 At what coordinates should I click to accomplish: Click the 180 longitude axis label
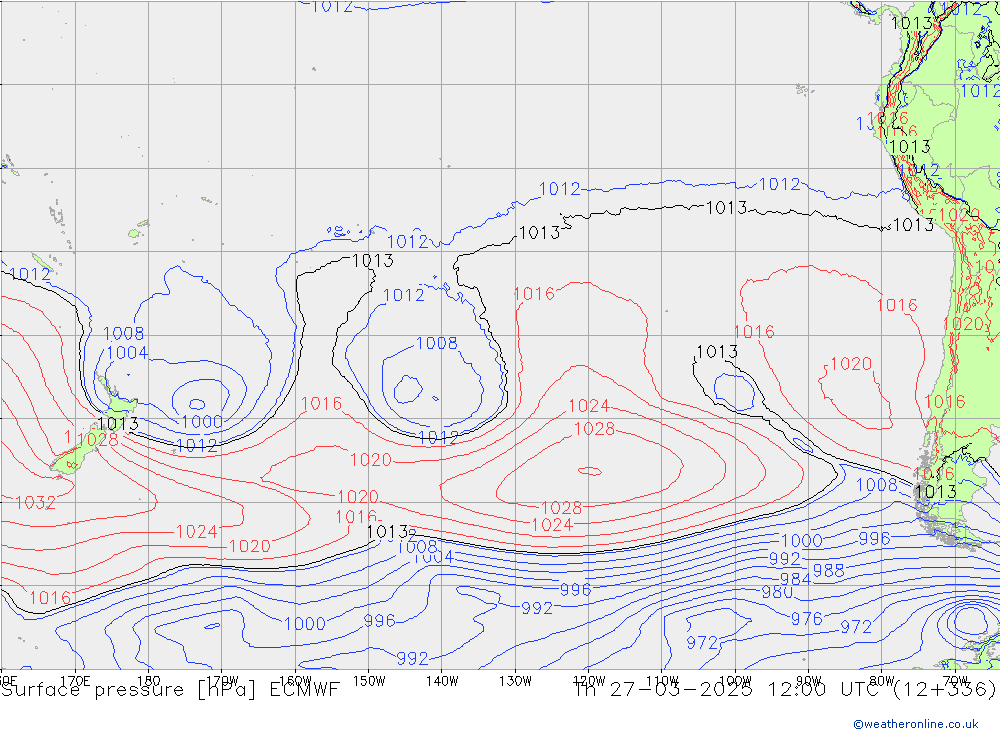pos(148,680)
